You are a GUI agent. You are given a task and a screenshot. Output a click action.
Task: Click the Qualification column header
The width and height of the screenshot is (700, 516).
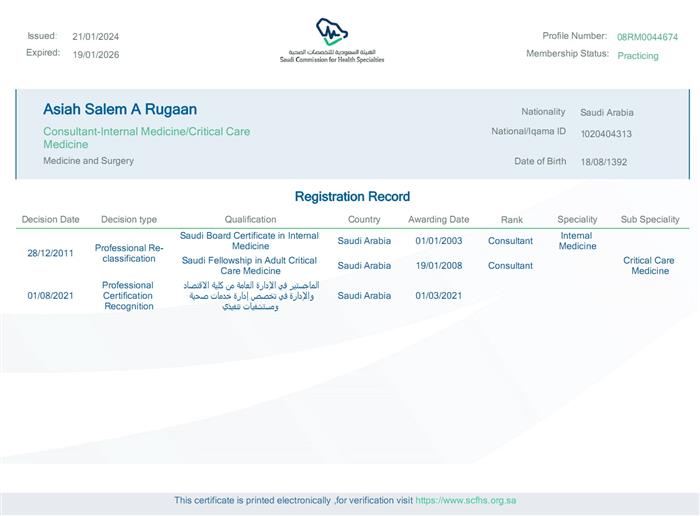250,219
